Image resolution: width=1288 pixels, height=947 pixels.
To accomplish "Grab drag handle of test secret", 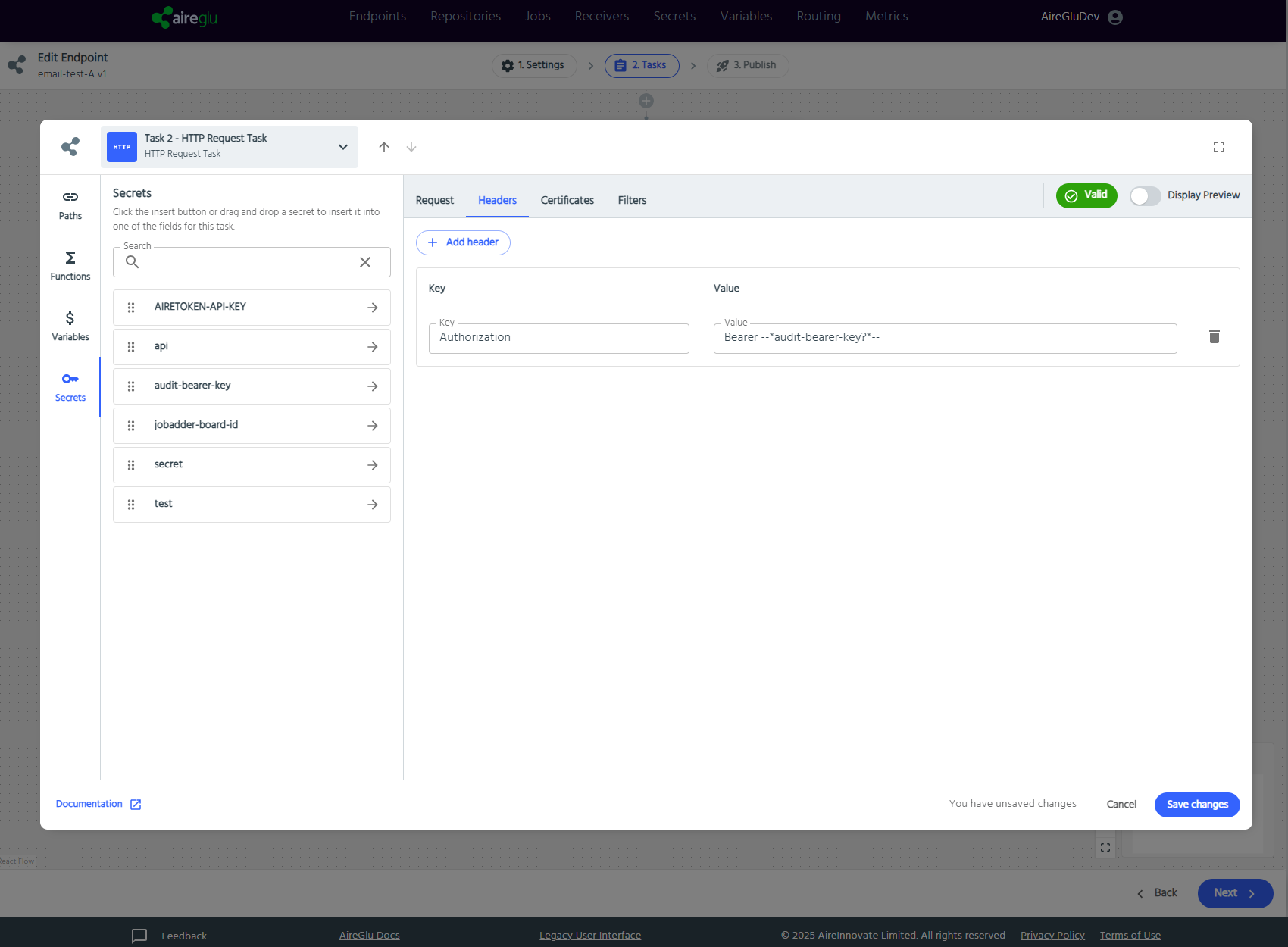I will point(131,505).
